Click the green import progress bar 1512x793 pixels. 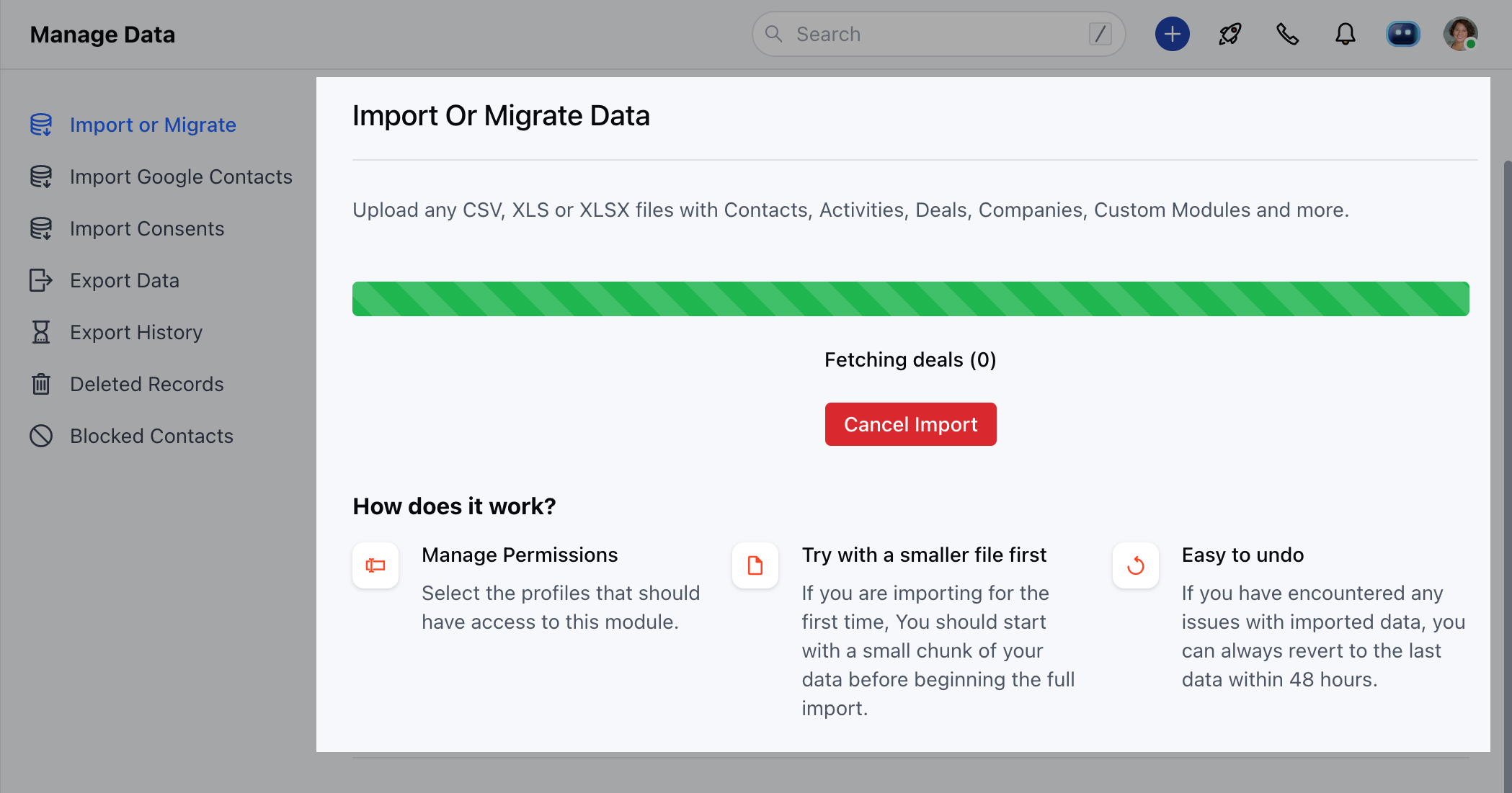coord(910,299)
